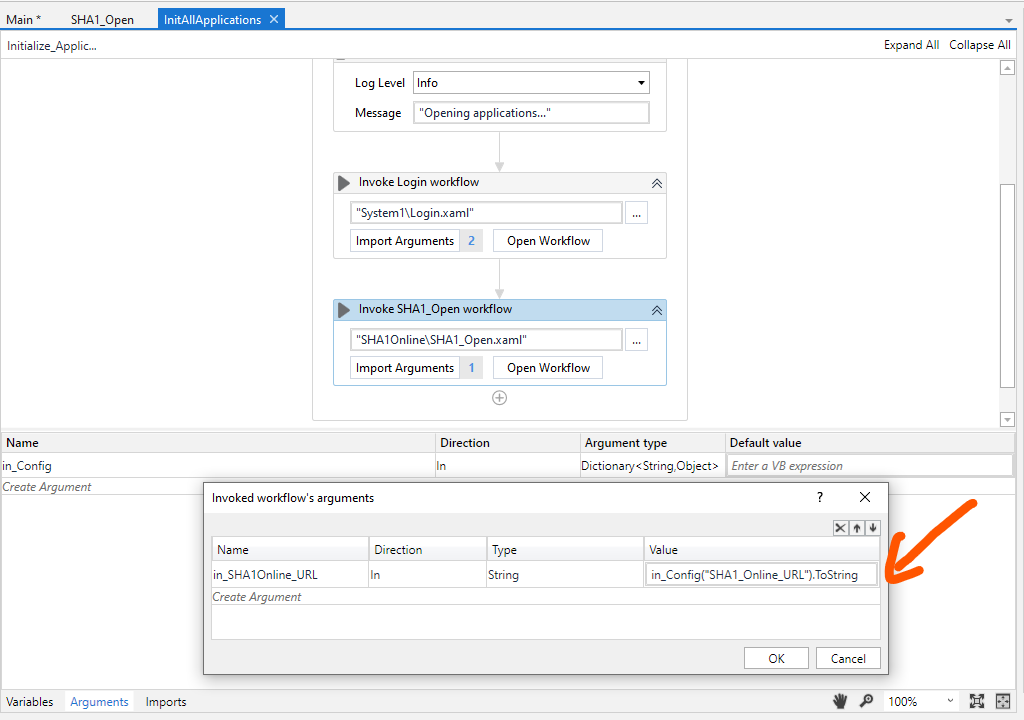Collapse the Invoke SHA1_Open workflow activity

click(x=657, y=309)
